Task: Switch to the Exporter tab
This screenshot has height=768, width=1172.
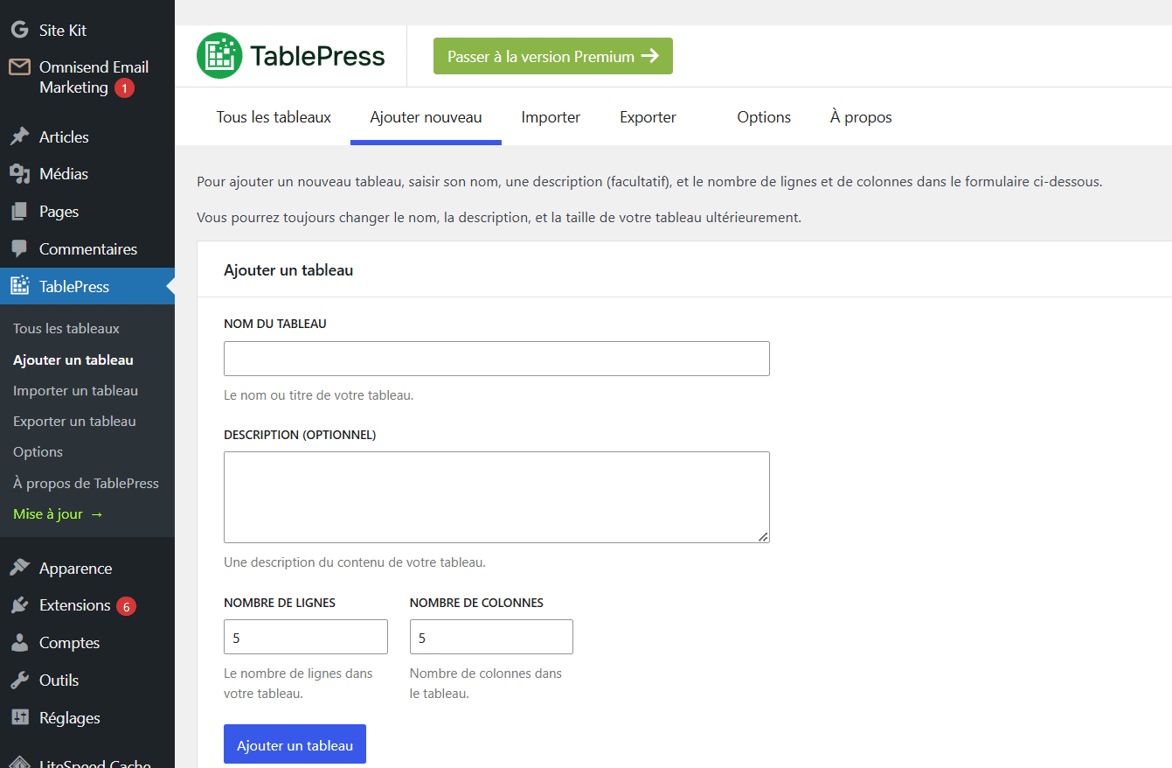Action: 647,117
